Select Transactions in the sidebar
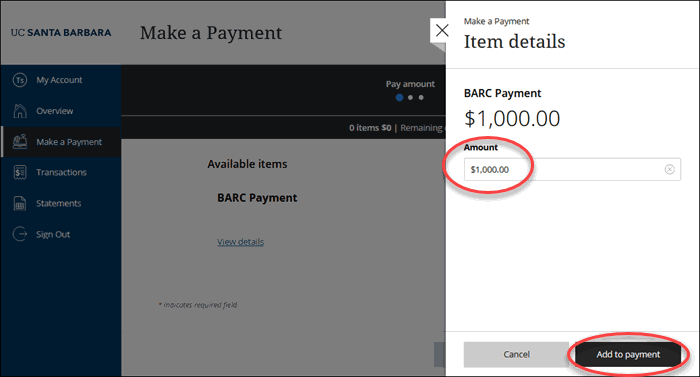Image resolution: width=700 pixels, height=377 pixels. (61, 172)
